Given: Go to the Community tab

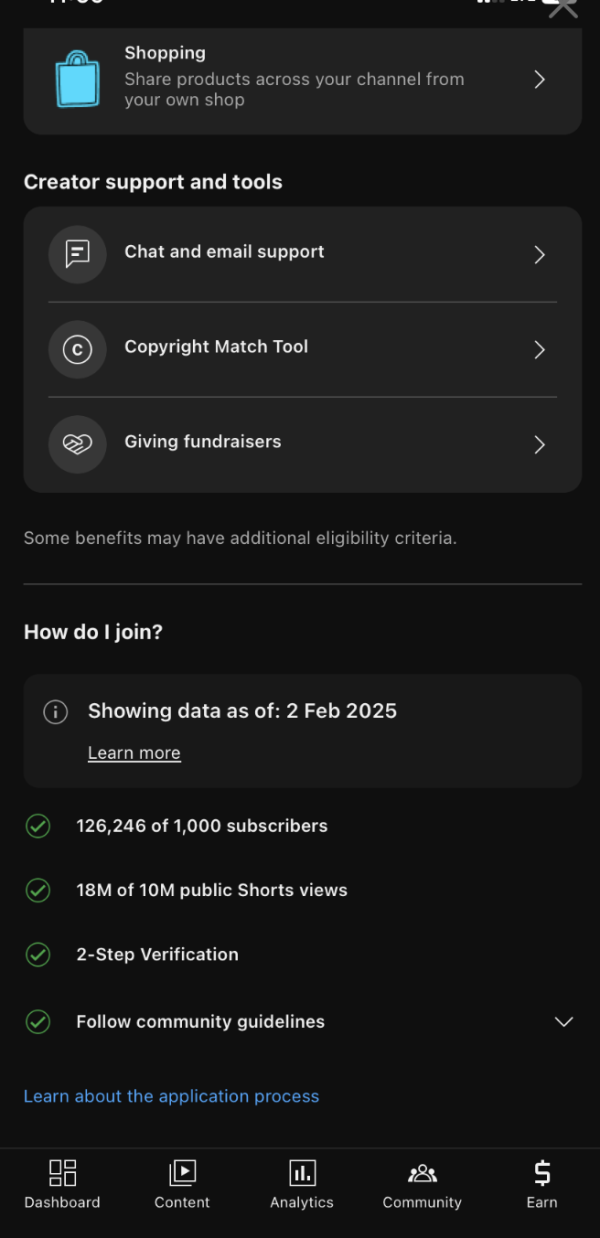Looking at the screenshot, I should pos(422,1184).
